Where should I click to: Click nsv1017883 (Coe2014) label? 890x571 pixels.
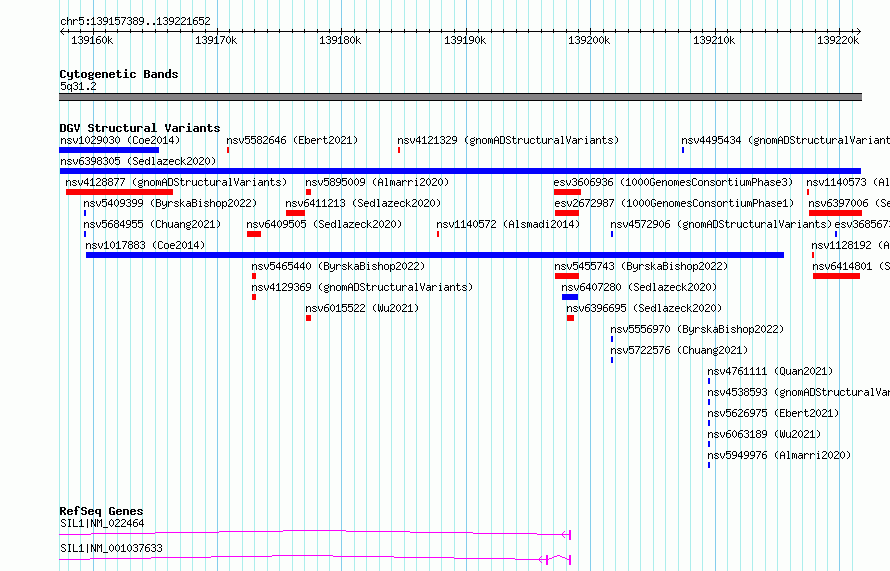[145, 245]
